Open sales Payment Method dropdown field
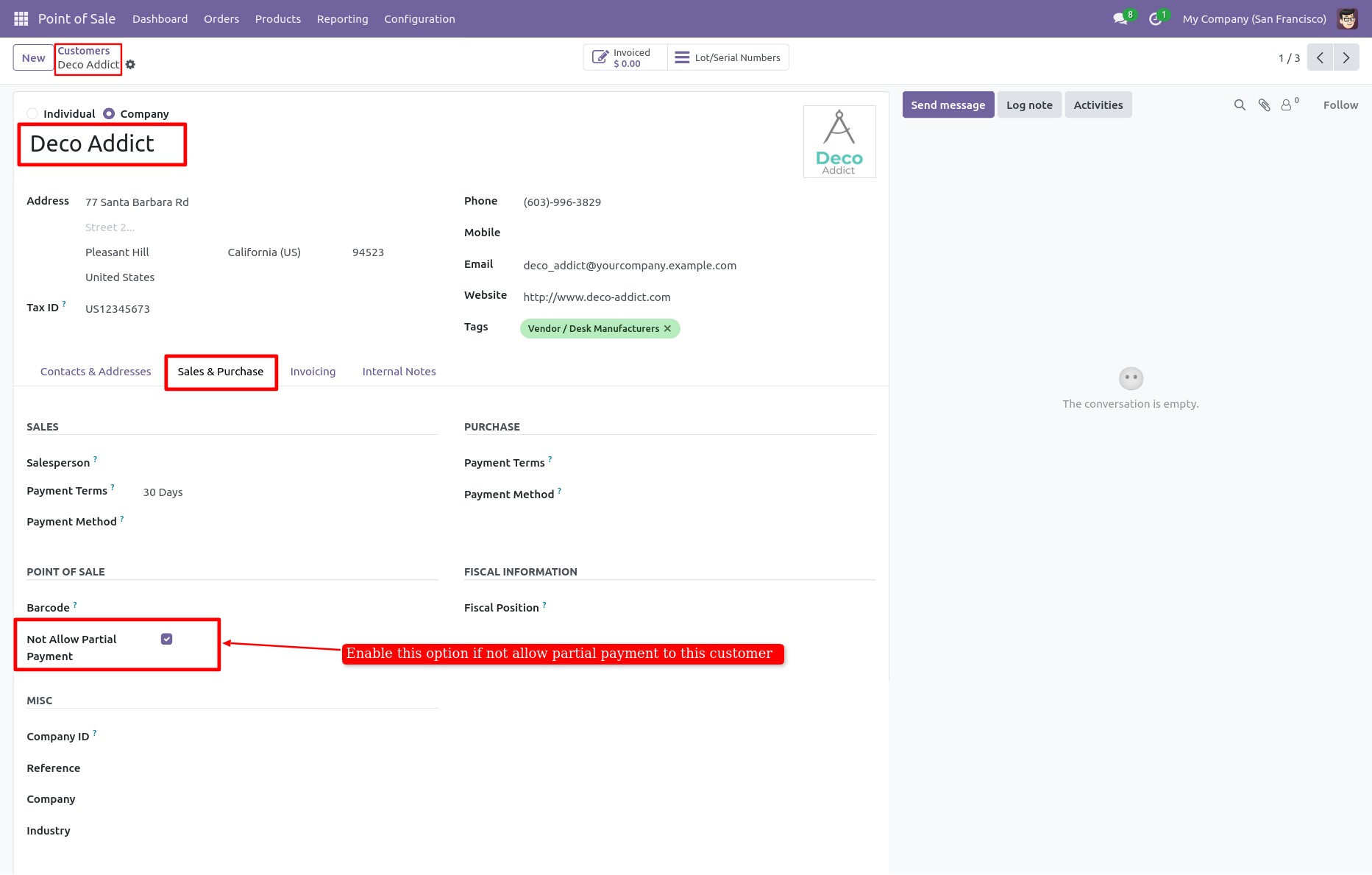This screenshot has height=875, width=1372. tap(290, 522)
